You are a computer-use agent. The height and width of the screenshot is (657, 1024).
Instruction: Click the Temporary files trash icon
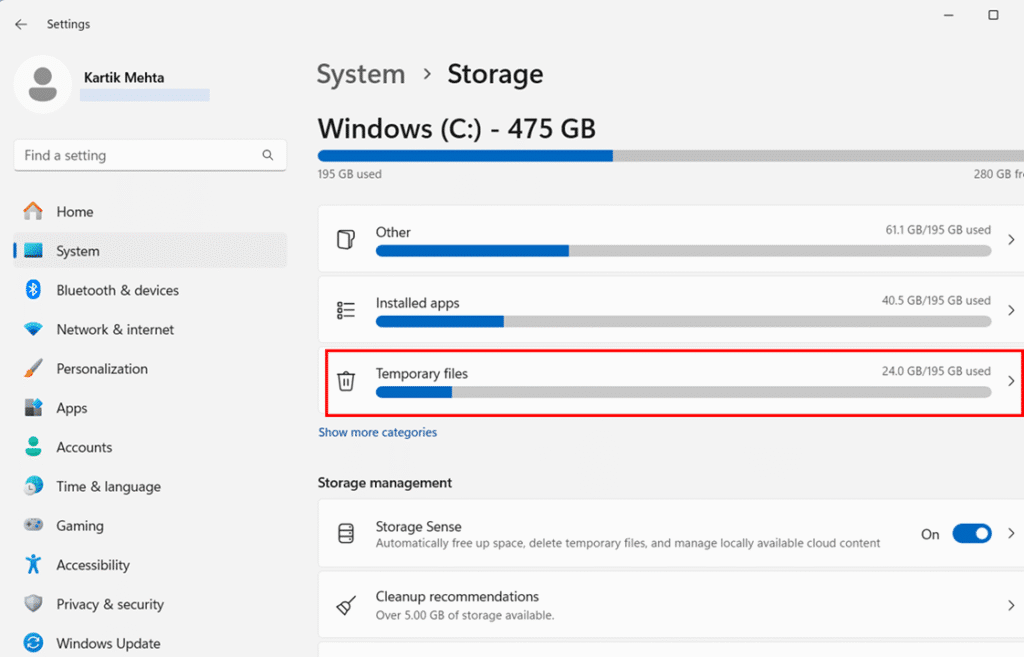coord(346,382)
